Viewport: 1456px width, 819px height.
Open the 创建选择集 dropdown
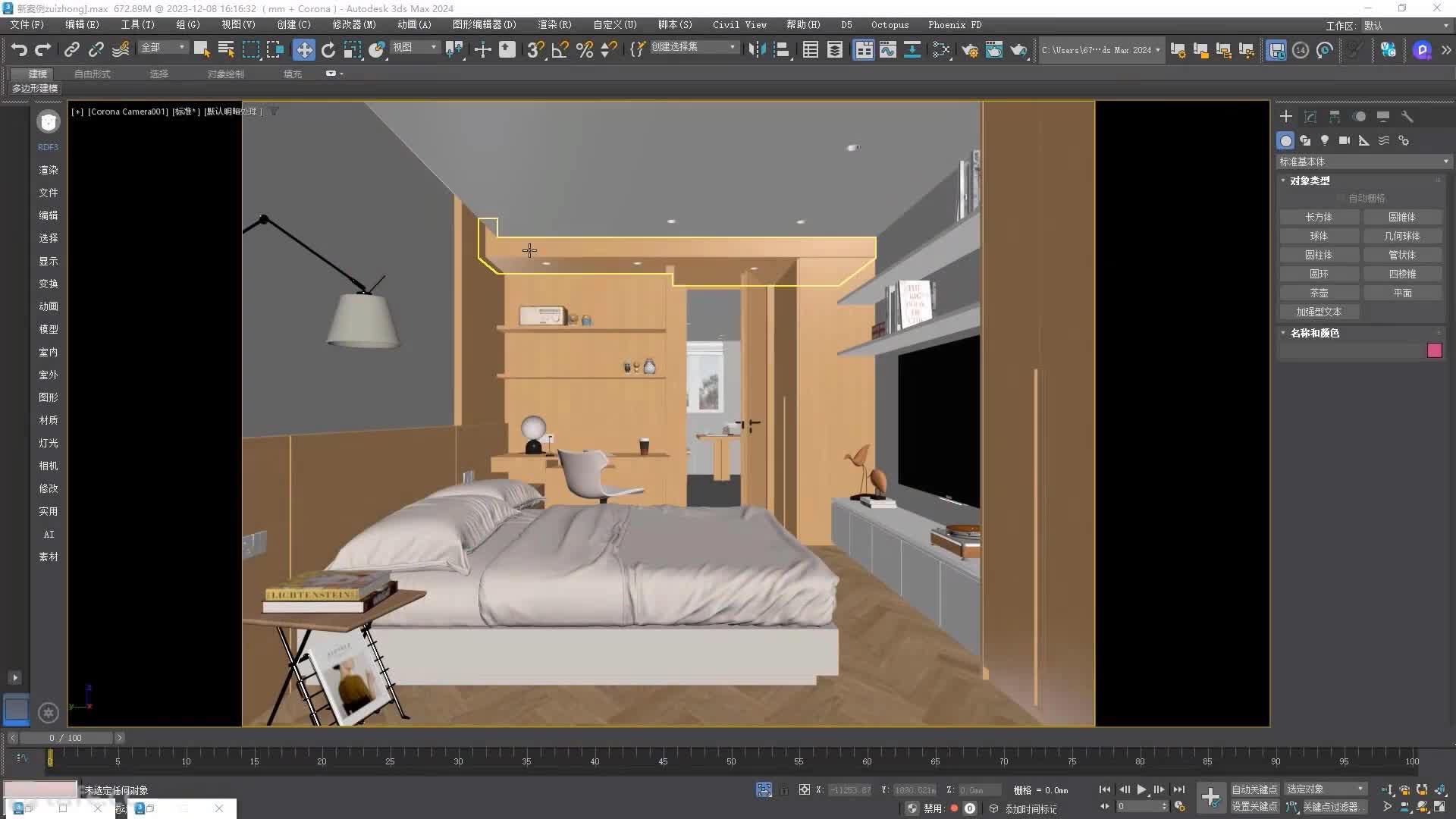point(694,47)
